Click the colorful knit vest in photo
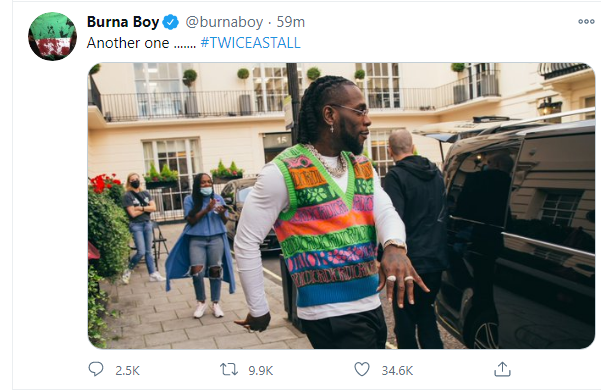The image size is (601, 390). [328, 226]
